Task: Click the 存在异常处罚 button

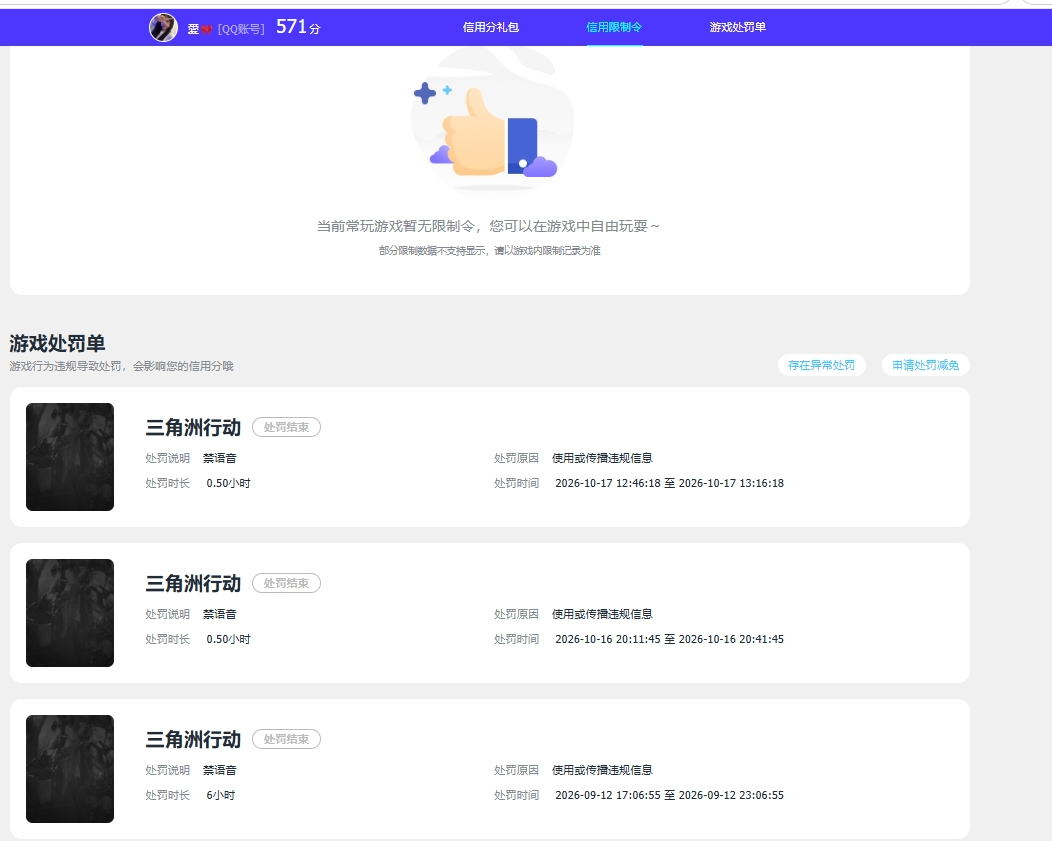Action: coord(821,365)
